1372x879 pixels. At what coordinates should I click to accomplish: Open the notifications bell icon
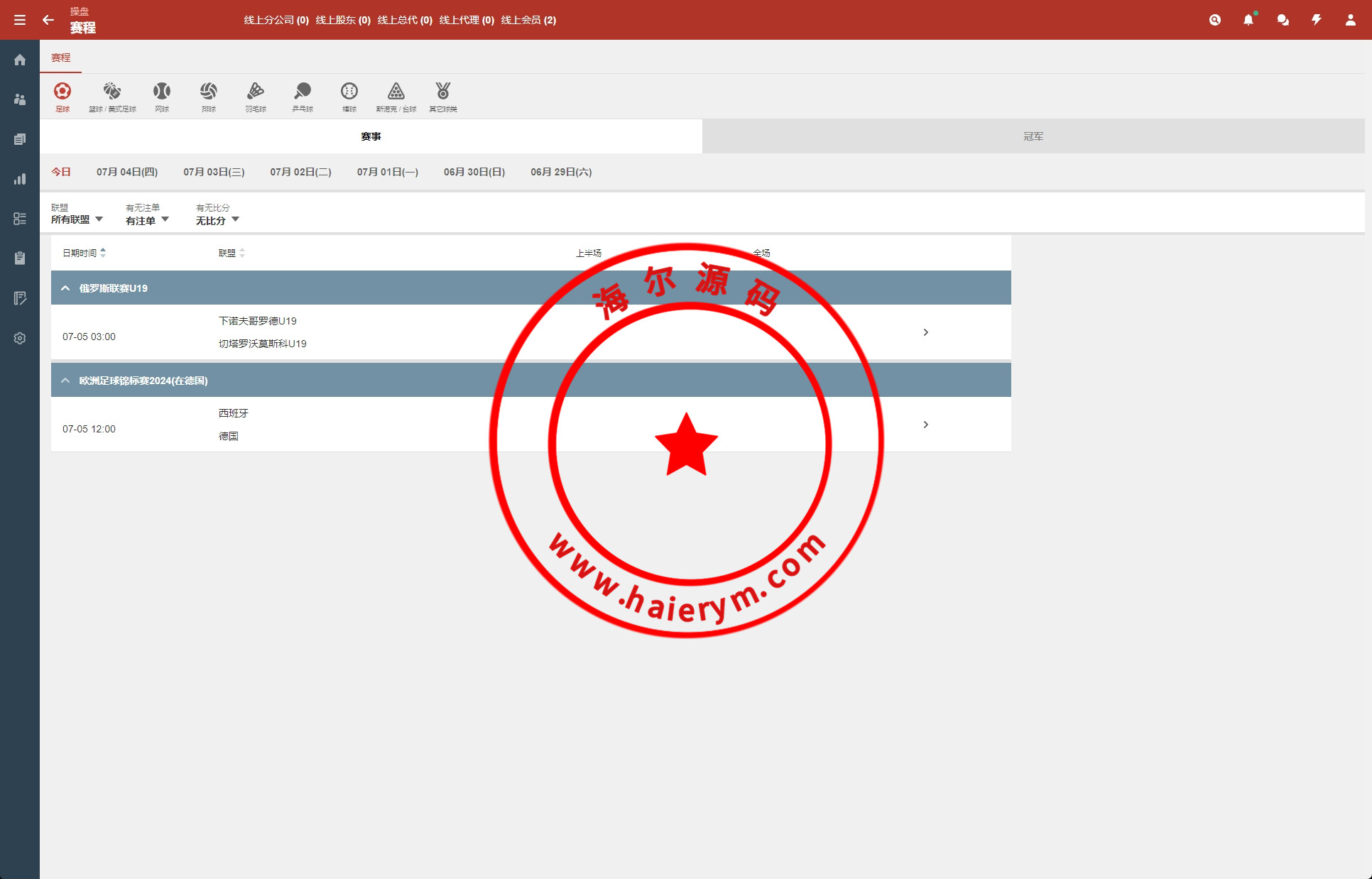1248,20
